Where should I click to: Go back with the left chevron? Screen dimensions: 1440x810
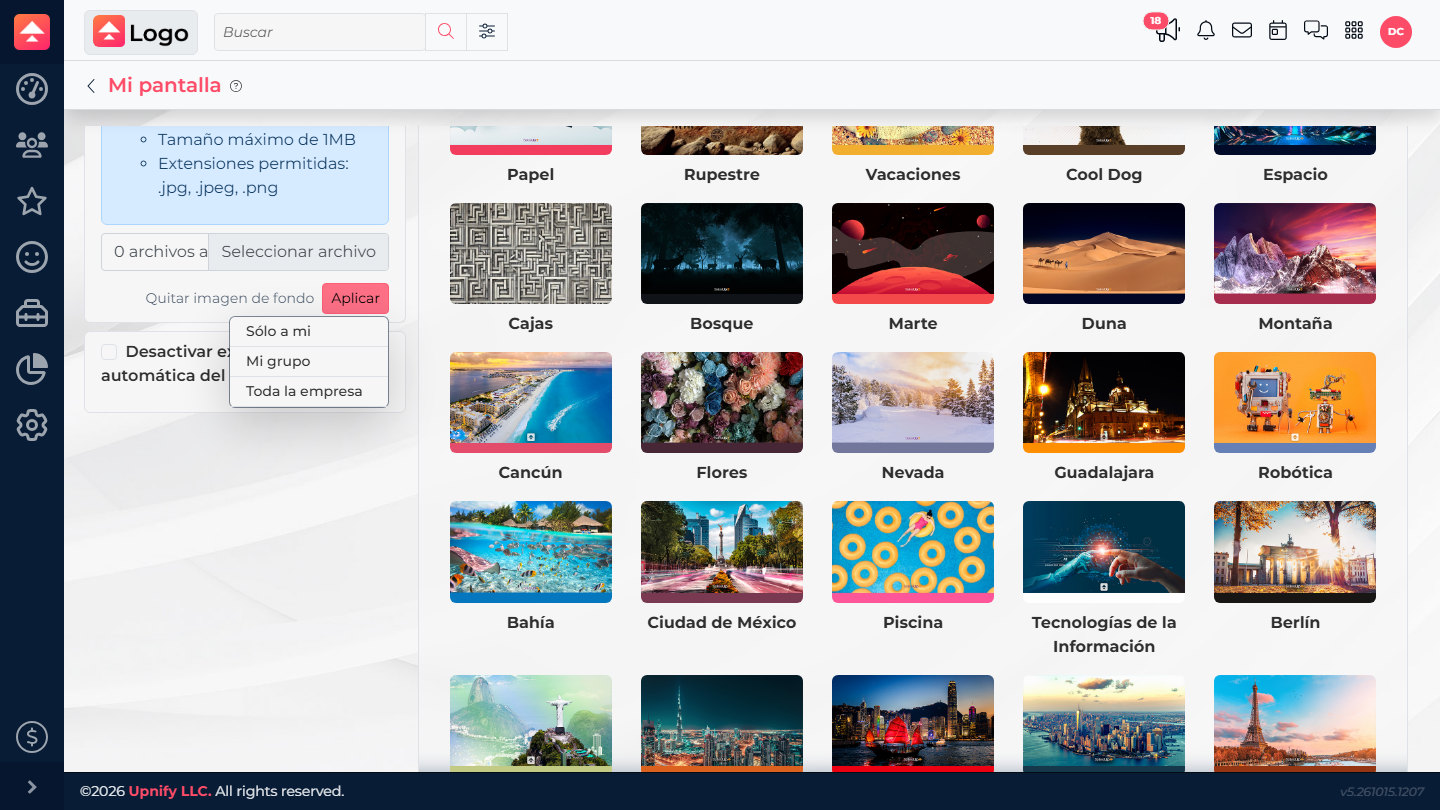pyautogui.click(x=91, y=86)
